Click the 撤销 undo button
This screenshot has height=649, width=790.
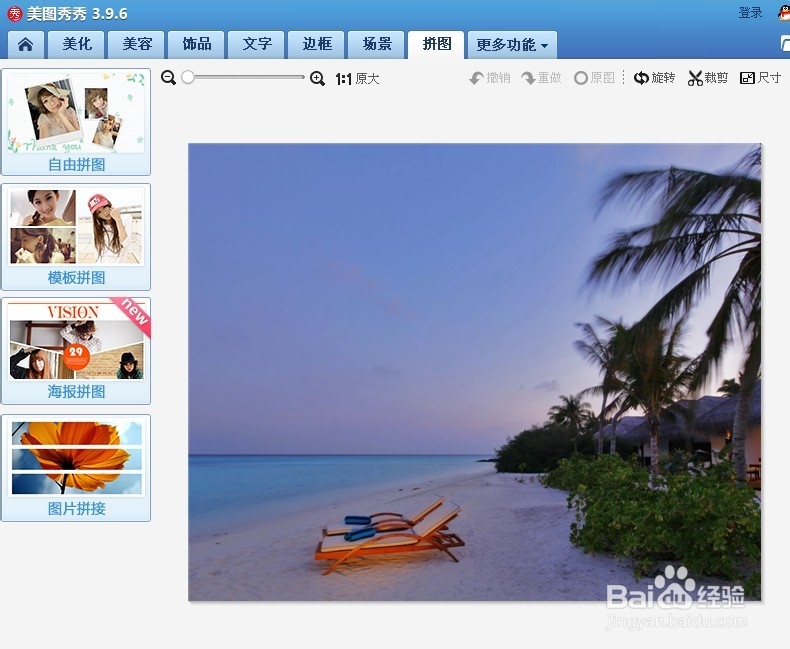click(490, 78)
